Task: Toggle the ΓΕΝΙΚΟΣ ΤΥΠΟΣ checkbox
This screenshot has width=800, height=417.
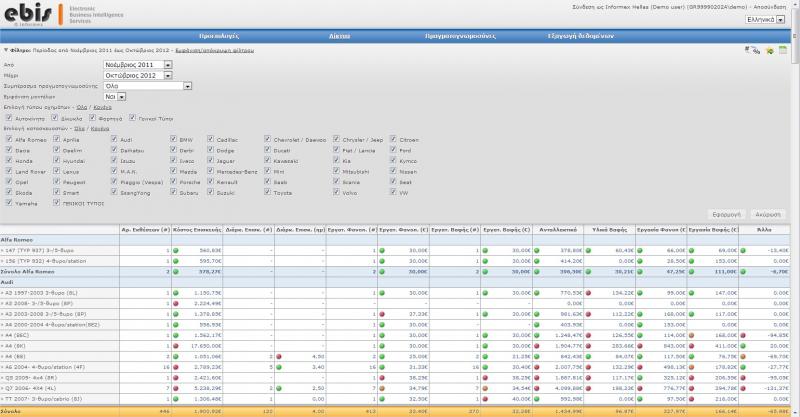Action: pyautogui.click(x=56, y=203)
